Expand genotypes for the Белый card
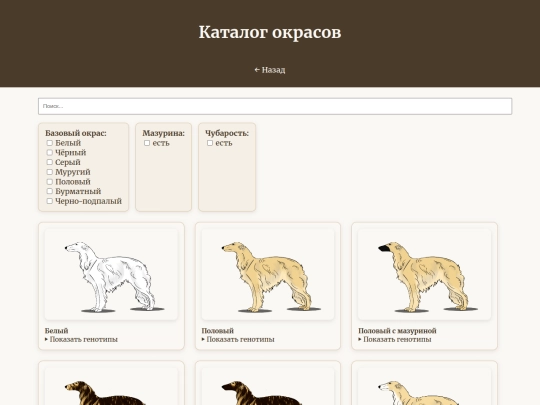This screenshot has height=405, width=540. [x=81, y=339]
